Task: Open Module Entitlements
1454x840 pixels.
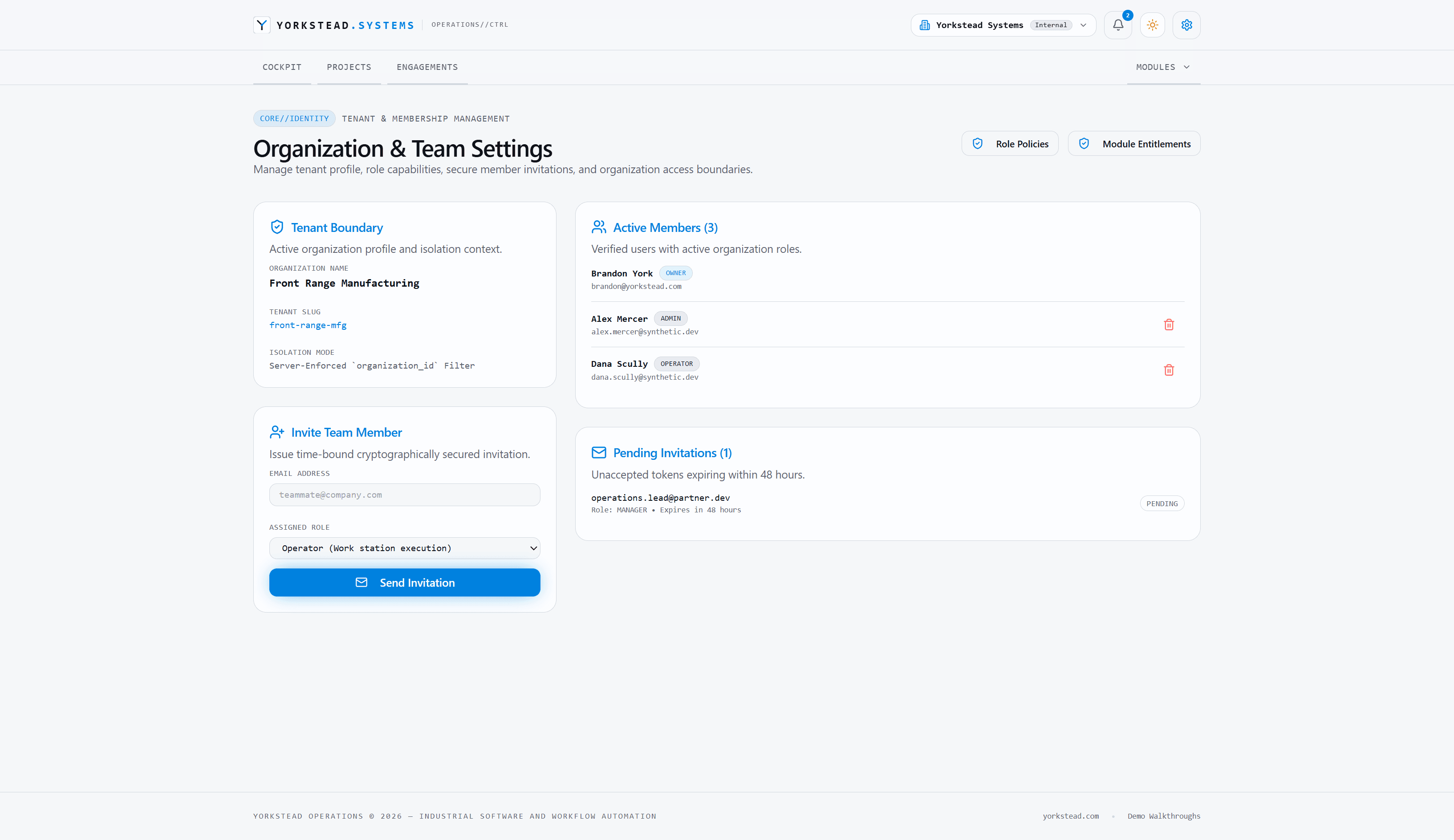Action: coord(1134,144)
